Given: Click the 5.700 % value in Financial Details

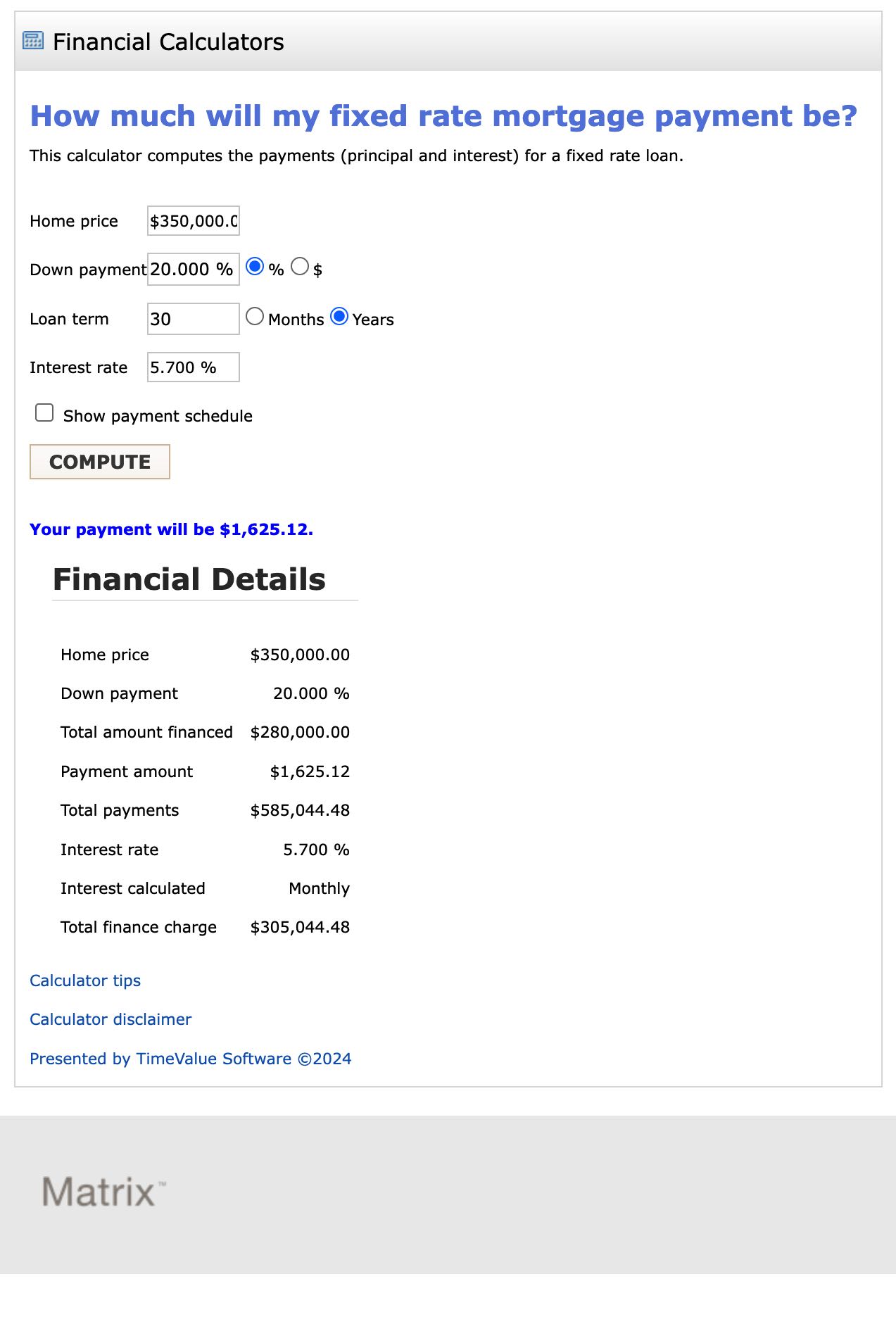Looking at the screenshot, I should pyautogui.click(x=316, y=850).
